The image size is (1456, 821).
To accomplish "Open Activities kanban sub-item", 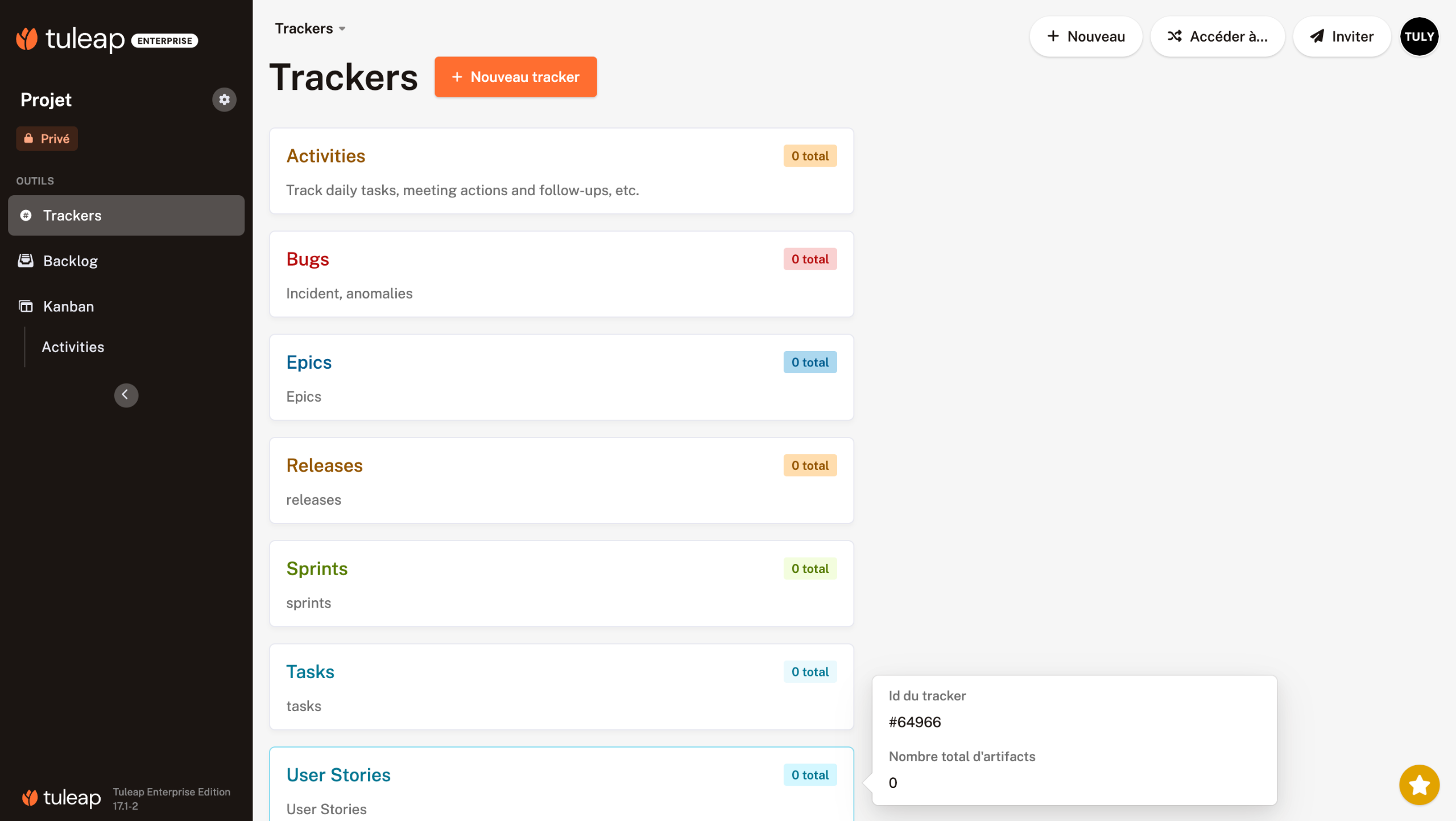I will [x=73, y=347].
